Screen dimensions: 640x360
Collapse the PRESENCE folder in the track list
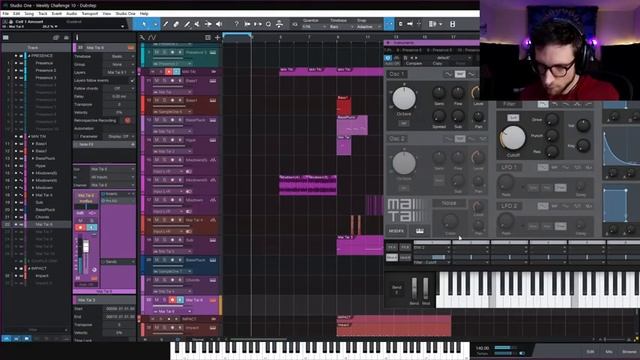click(29, 56)
